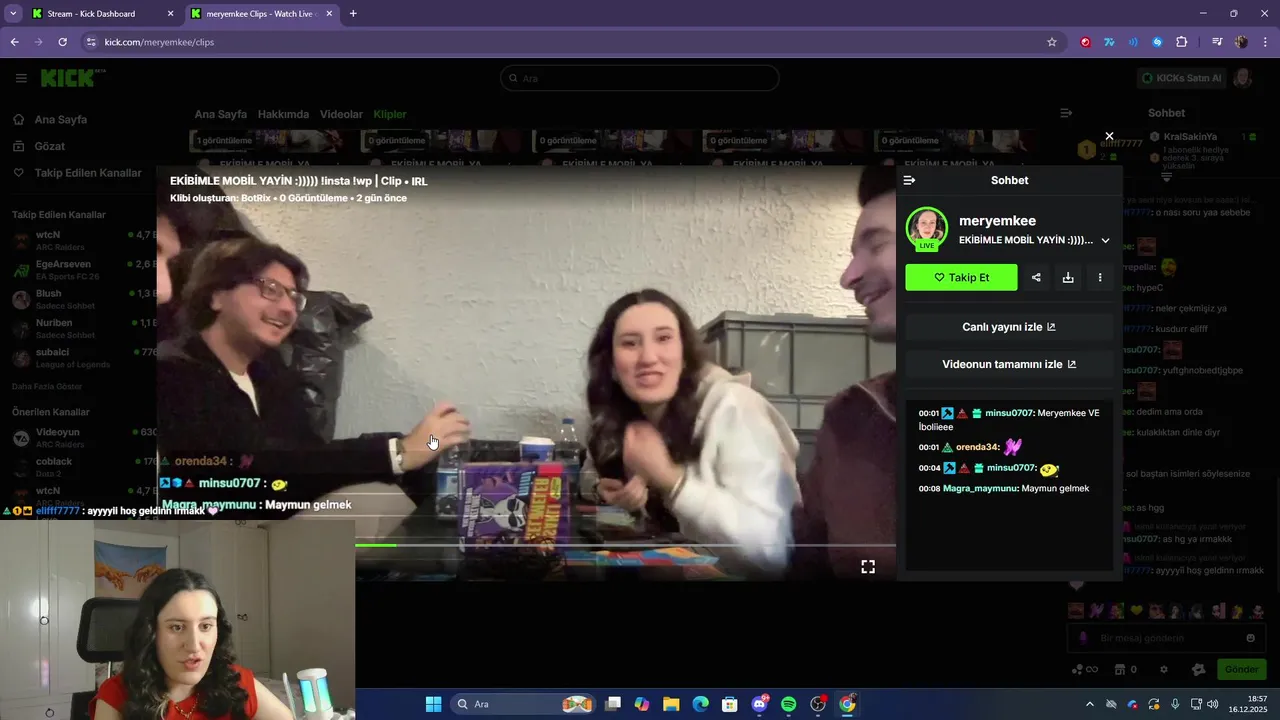Open Chrome media controls icon
This screenshot has width=1280, height=720.
[1217, 42]
